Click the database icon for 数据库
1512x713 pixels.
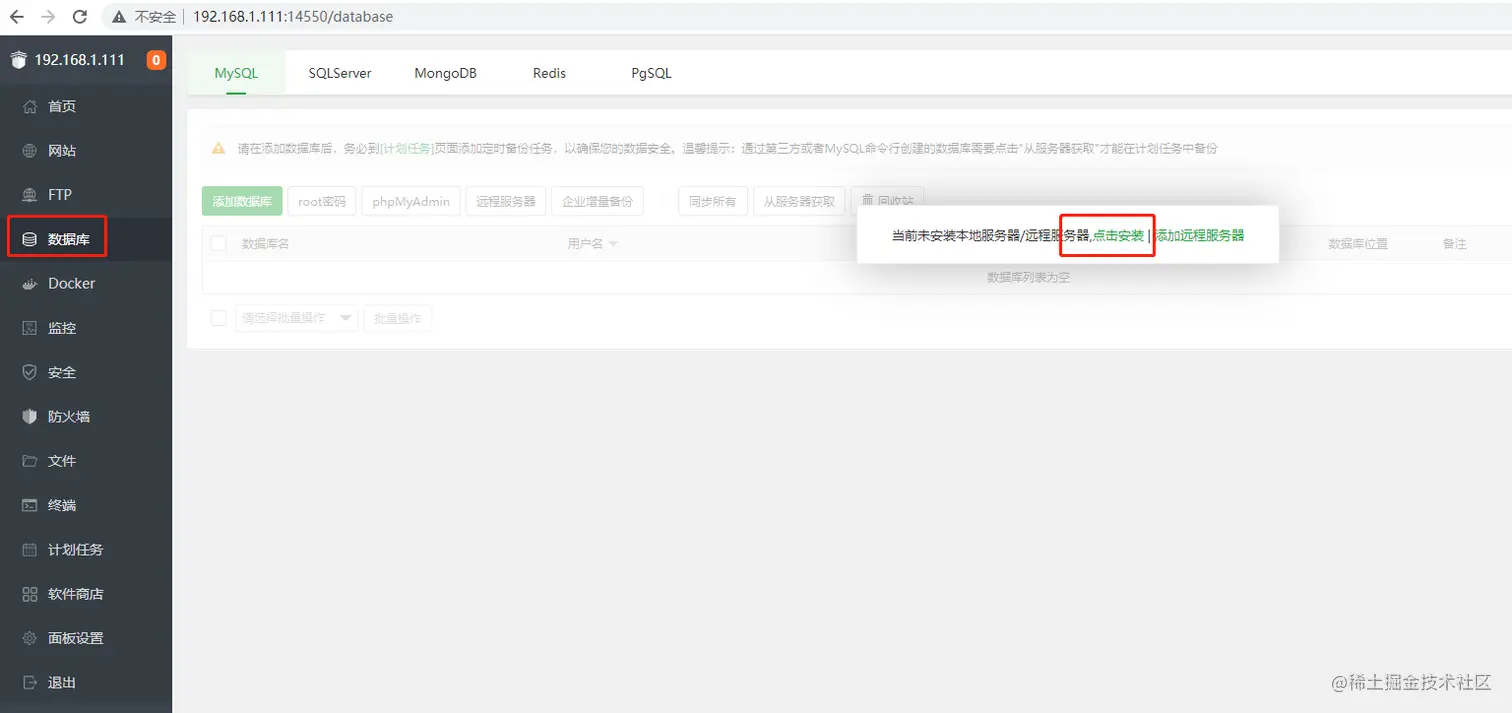point(30,239)
